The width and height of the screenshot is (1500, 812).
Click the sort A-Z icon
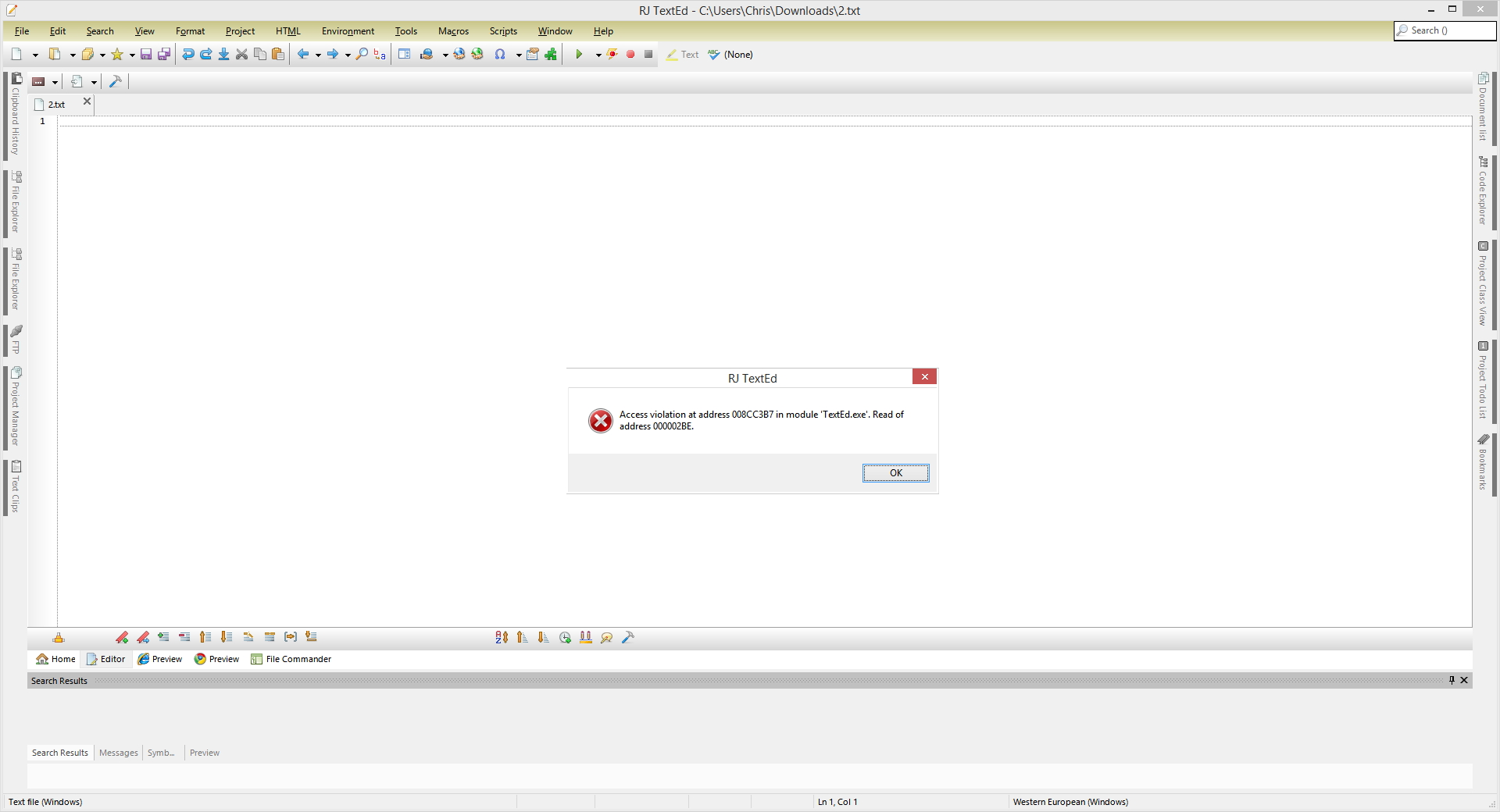tap(502, 638)
